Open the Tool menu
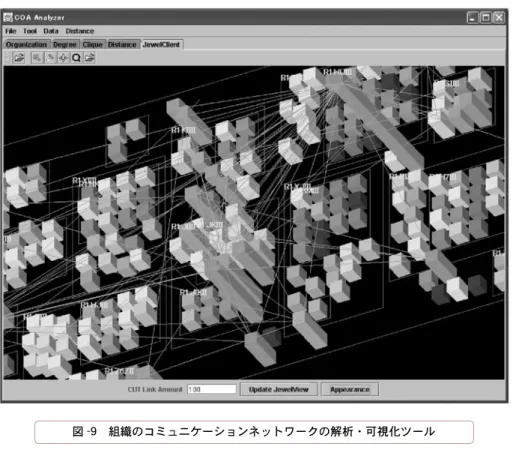513x450 pixels. 30,31
